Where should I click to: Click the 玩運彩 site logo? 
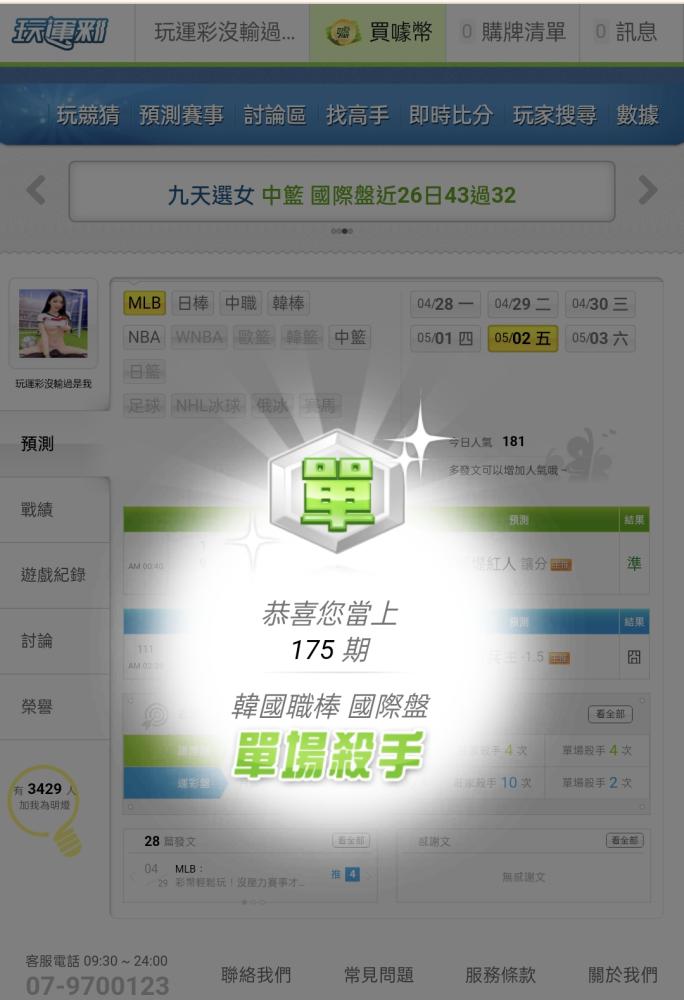click(60, 33)
